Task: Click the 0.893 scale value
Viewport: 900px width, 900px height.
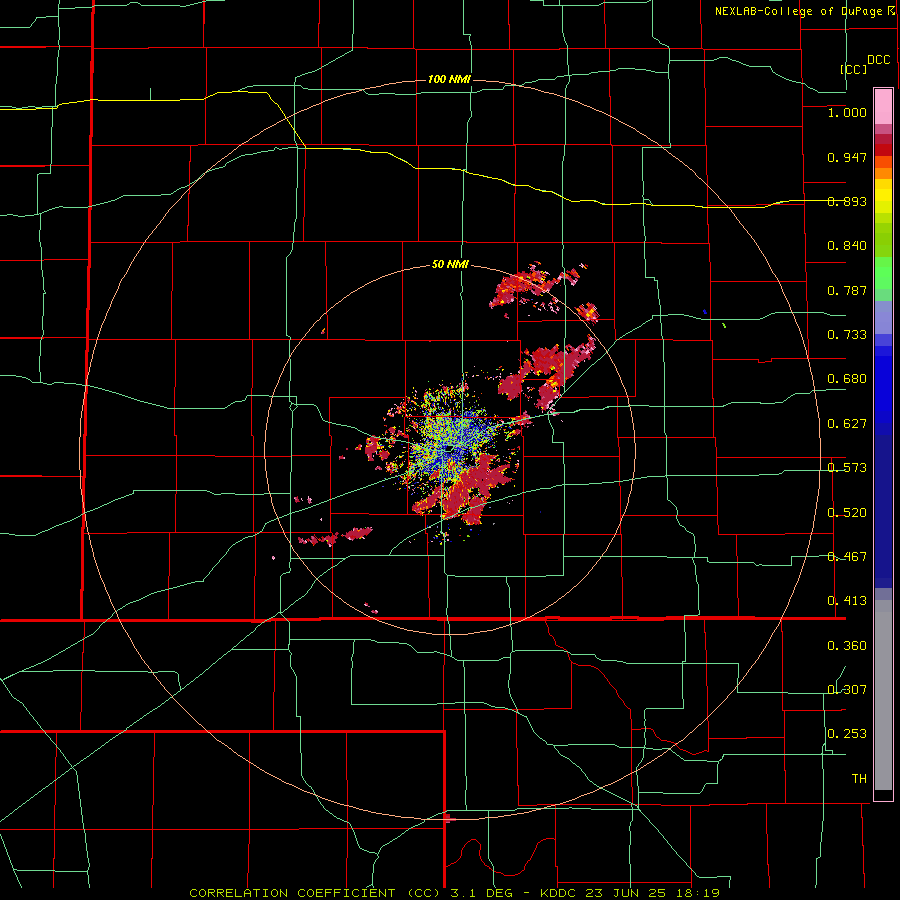Action: click(x=847, y=201)
